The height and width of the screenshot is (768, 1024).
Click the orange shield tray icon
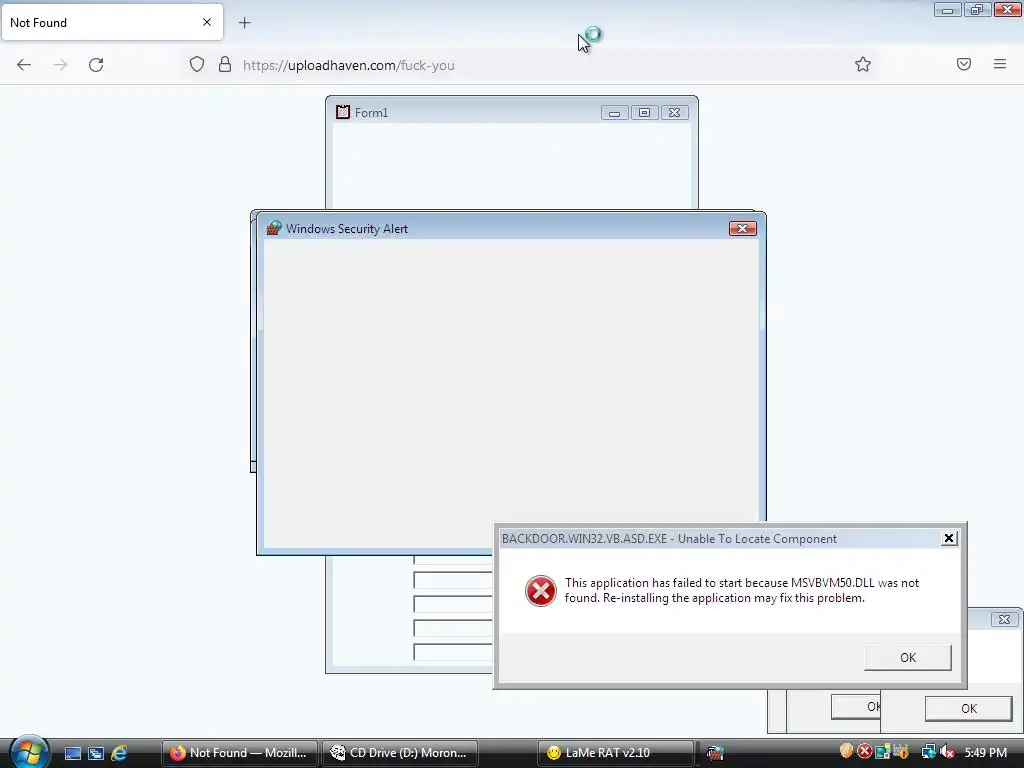pyautogui.click(x=846, y=752)
